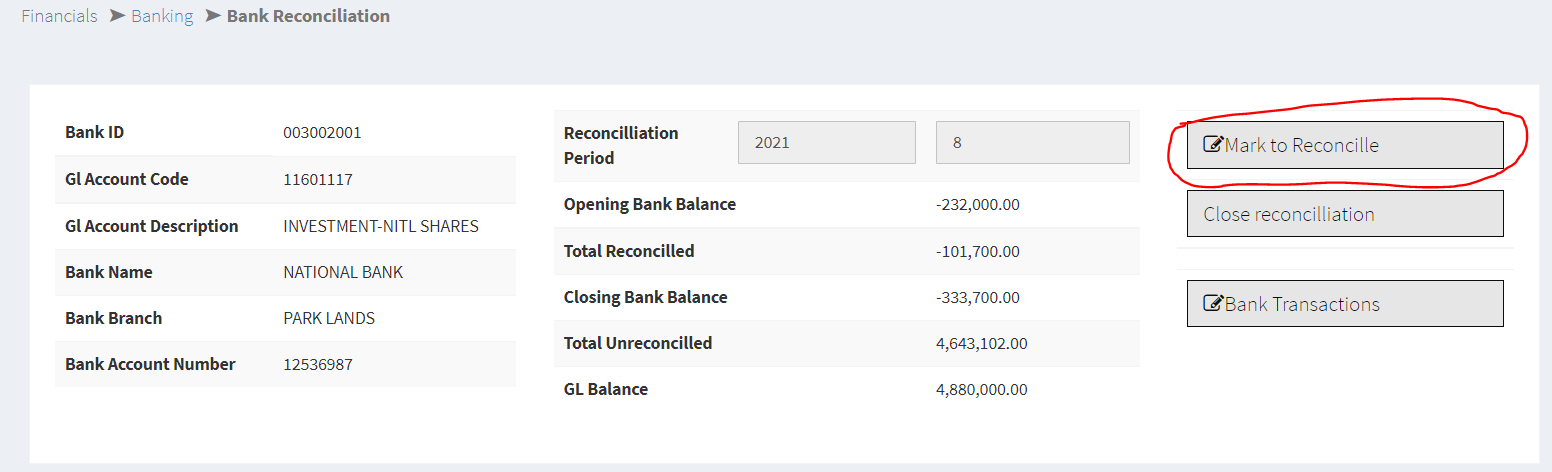Viewport: 1552px width, 472px height.
Task: Click the pencil icon on Mark to Reconcille
Action: click(1212, 145)
